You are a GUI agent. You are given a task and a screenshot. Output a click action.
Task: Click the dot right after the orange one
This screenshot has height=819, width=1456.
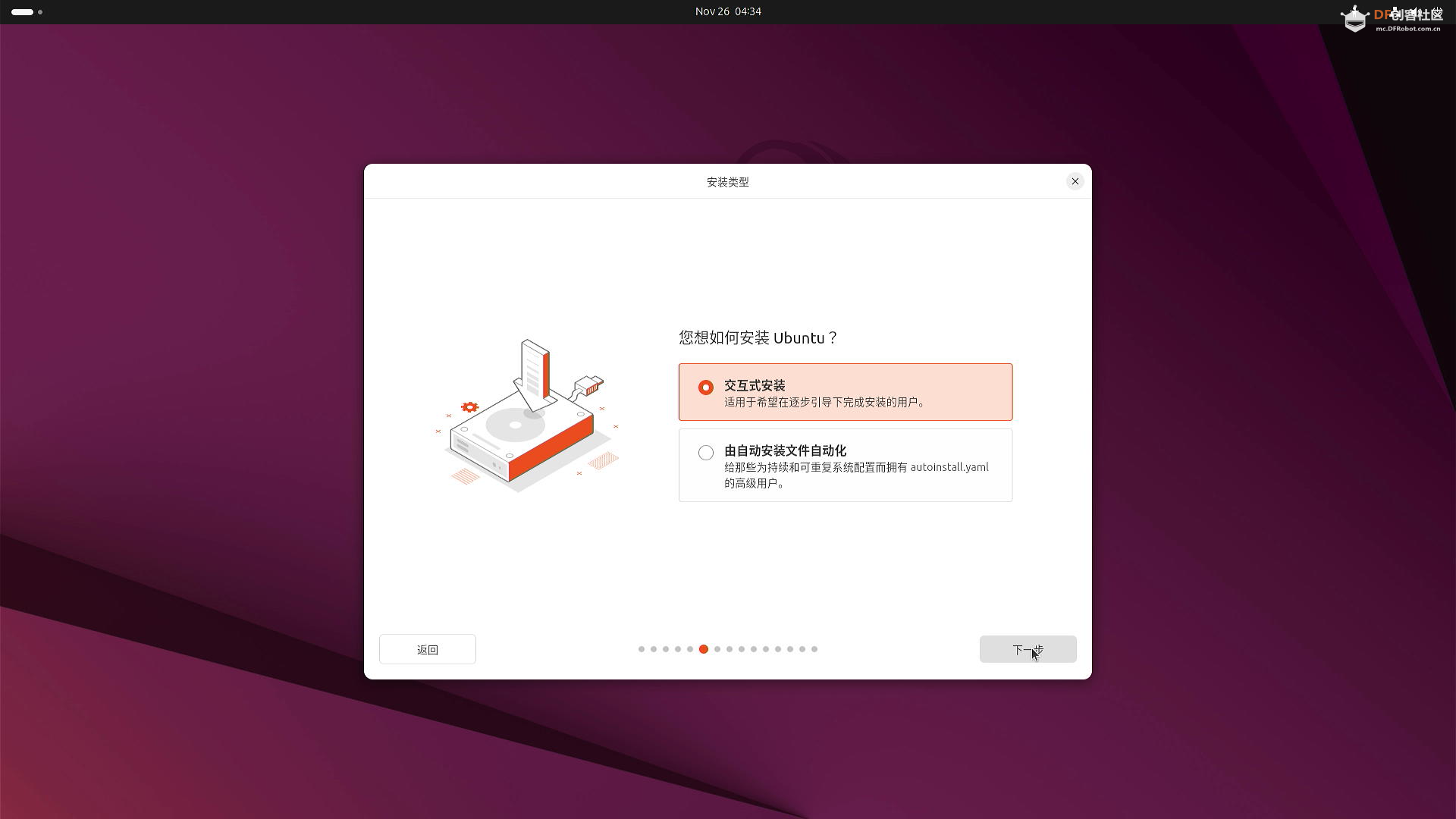click(x=717, y=649)
